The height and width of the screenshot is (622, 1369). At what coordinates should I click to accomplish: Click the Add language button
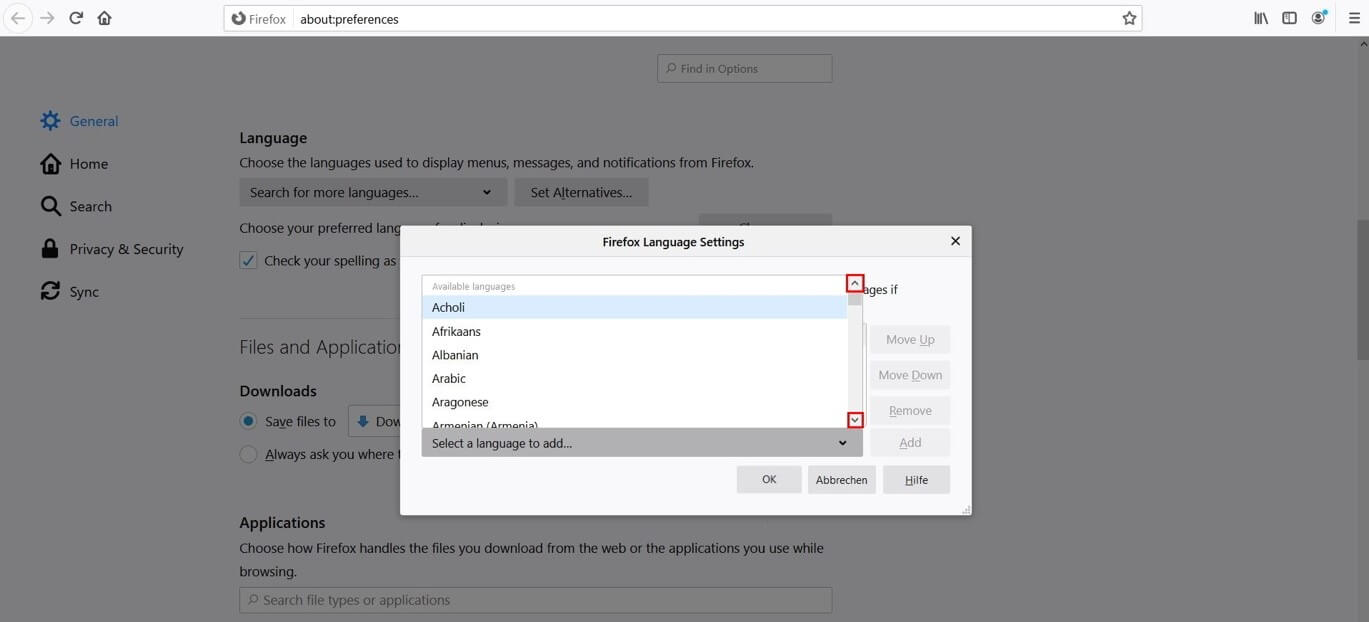[910, 442]
